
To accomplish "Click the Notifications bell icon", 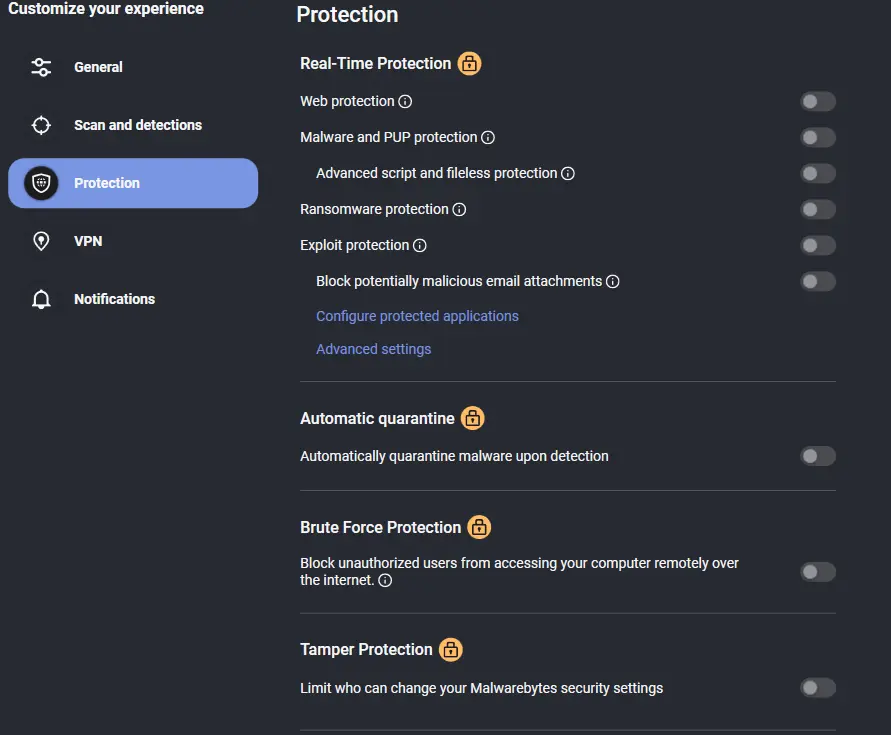I will pos(41,299).
